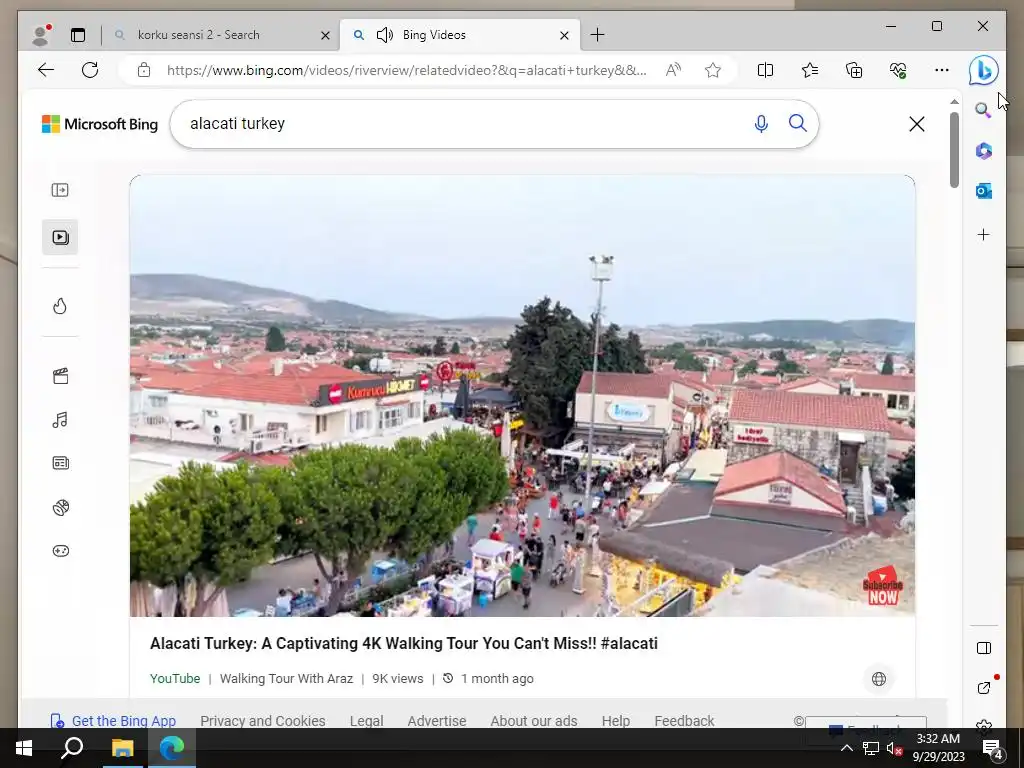
Task: Click the page vertical scrollbar thumb
Action: (x=954, y=150)
